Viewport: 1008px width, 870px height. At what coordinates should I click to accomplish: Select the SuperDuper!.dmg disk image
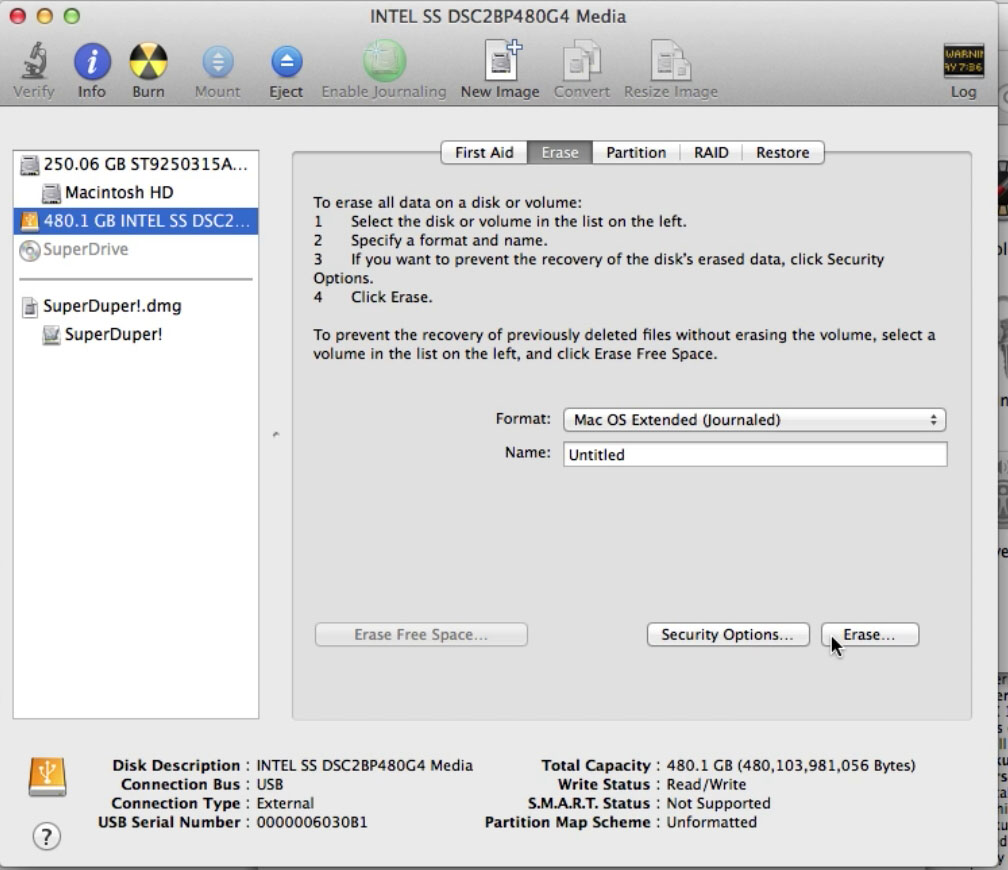[x=136, y=305]
